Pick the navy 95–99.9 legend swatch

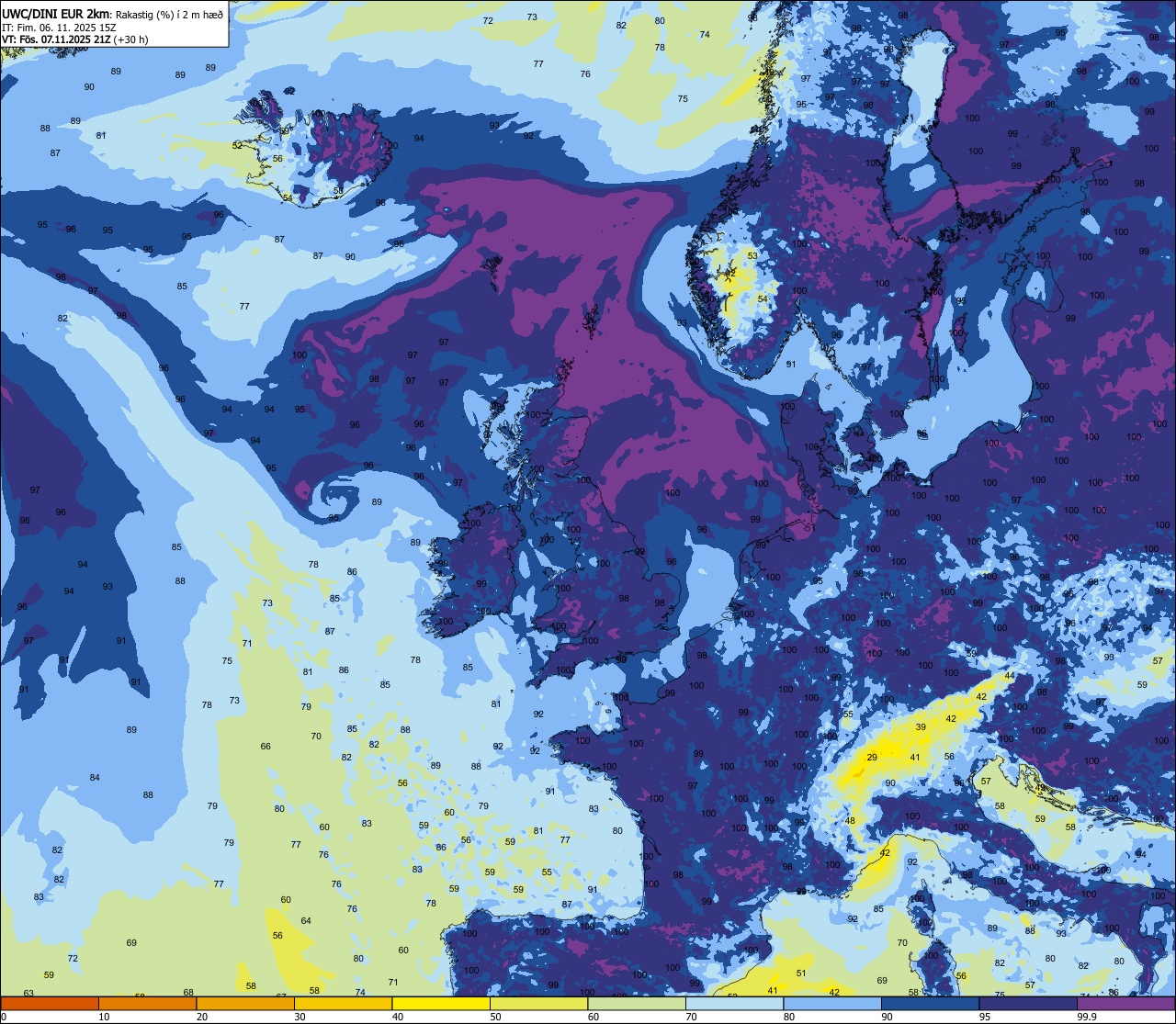click(x=1028, y=1003)
